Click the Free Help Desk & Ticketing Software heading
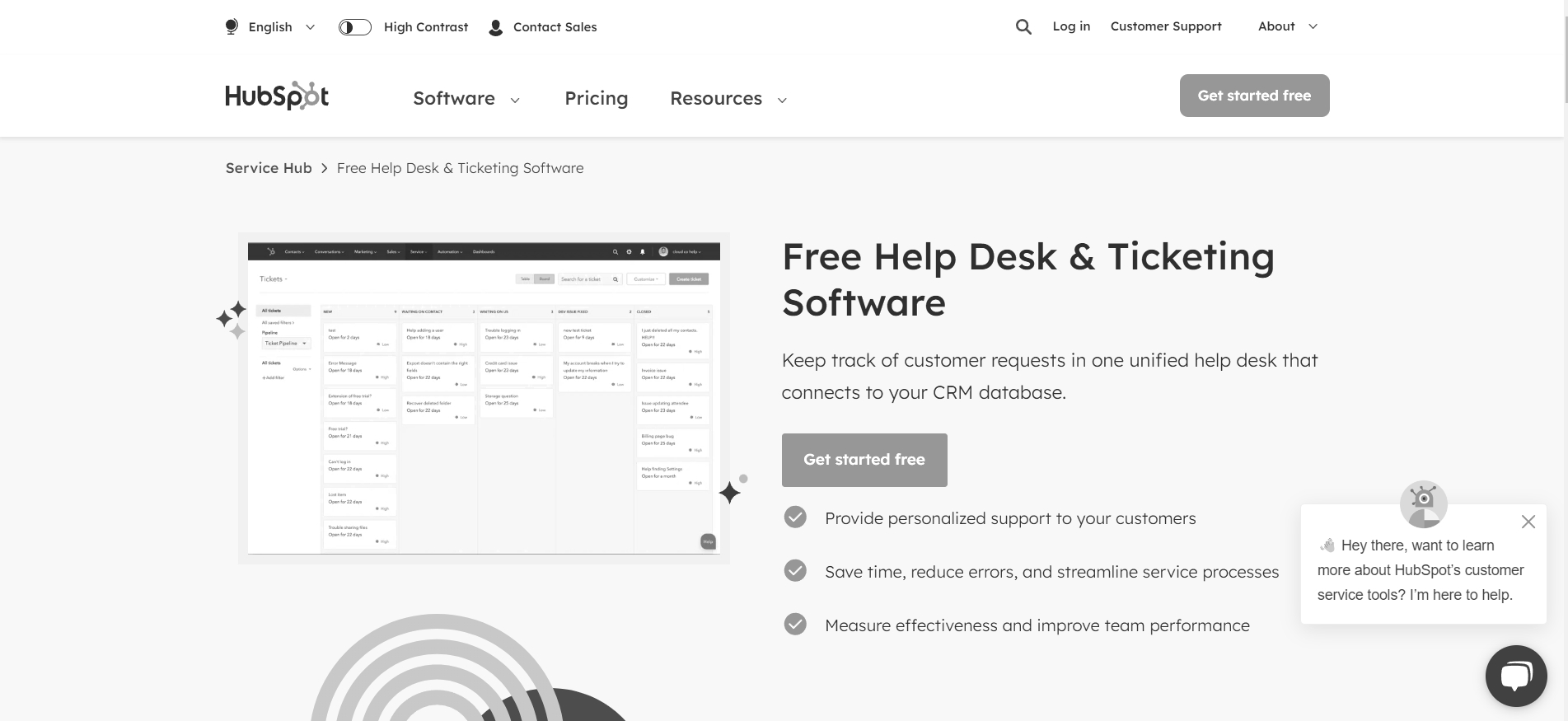This screenshot has height=721, width=1568. (1027, 279)
